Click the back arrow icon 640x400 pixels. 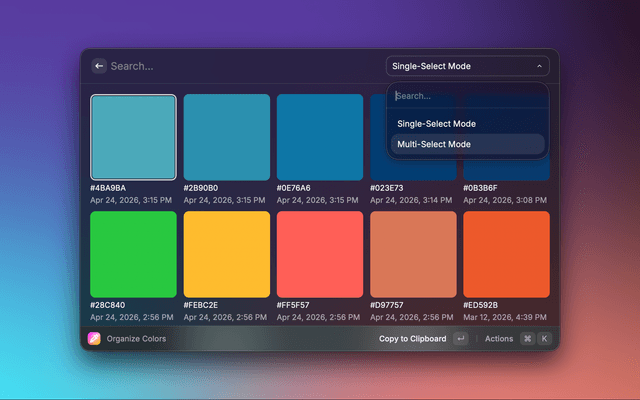99,66
